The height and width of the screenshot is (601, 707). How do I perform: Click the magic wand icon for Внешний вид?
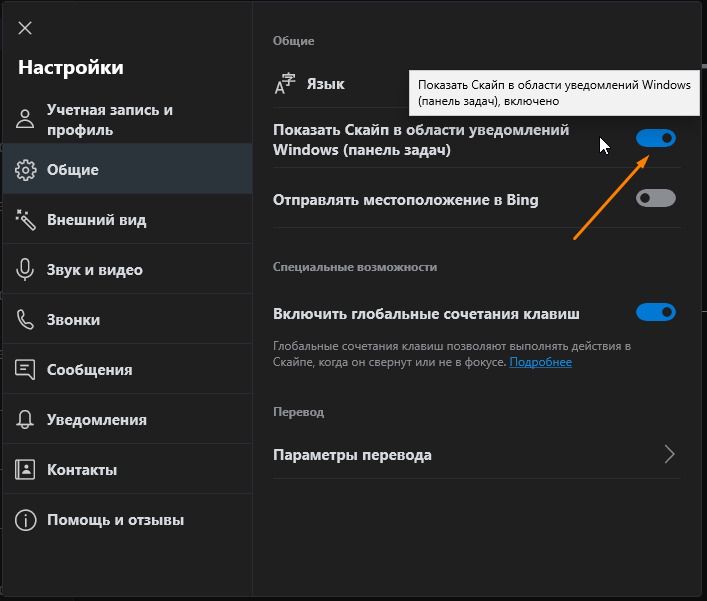(25, 220)
